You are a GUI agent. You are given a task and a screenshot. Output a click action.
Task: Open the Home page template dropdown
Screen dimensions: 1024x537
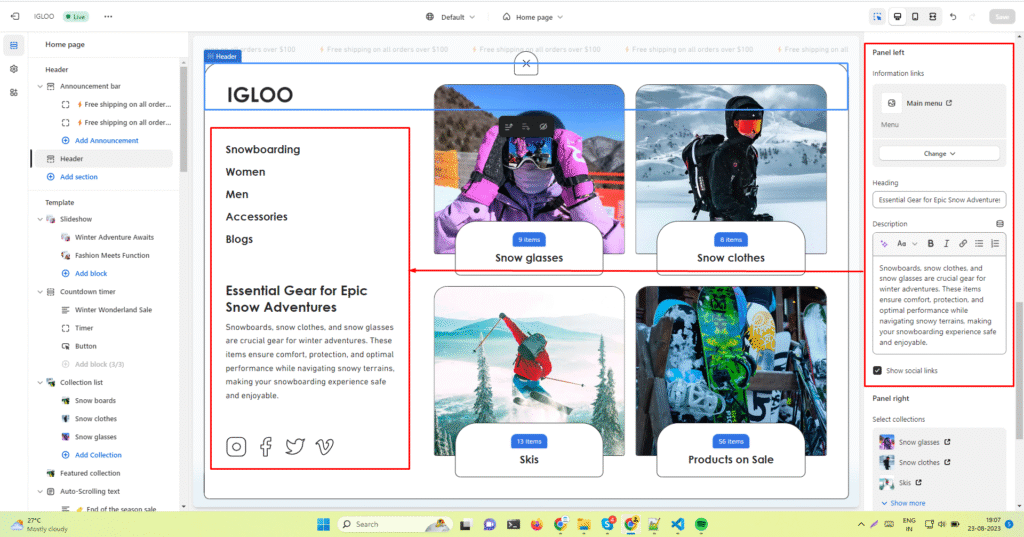coord(533,17)
